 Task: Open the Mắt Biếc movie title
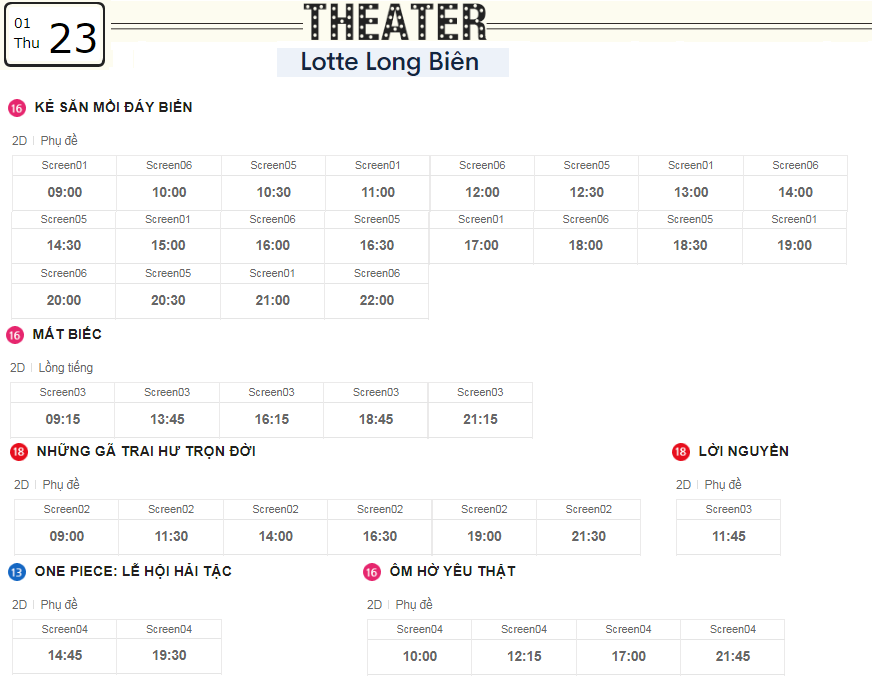(67, 334)
